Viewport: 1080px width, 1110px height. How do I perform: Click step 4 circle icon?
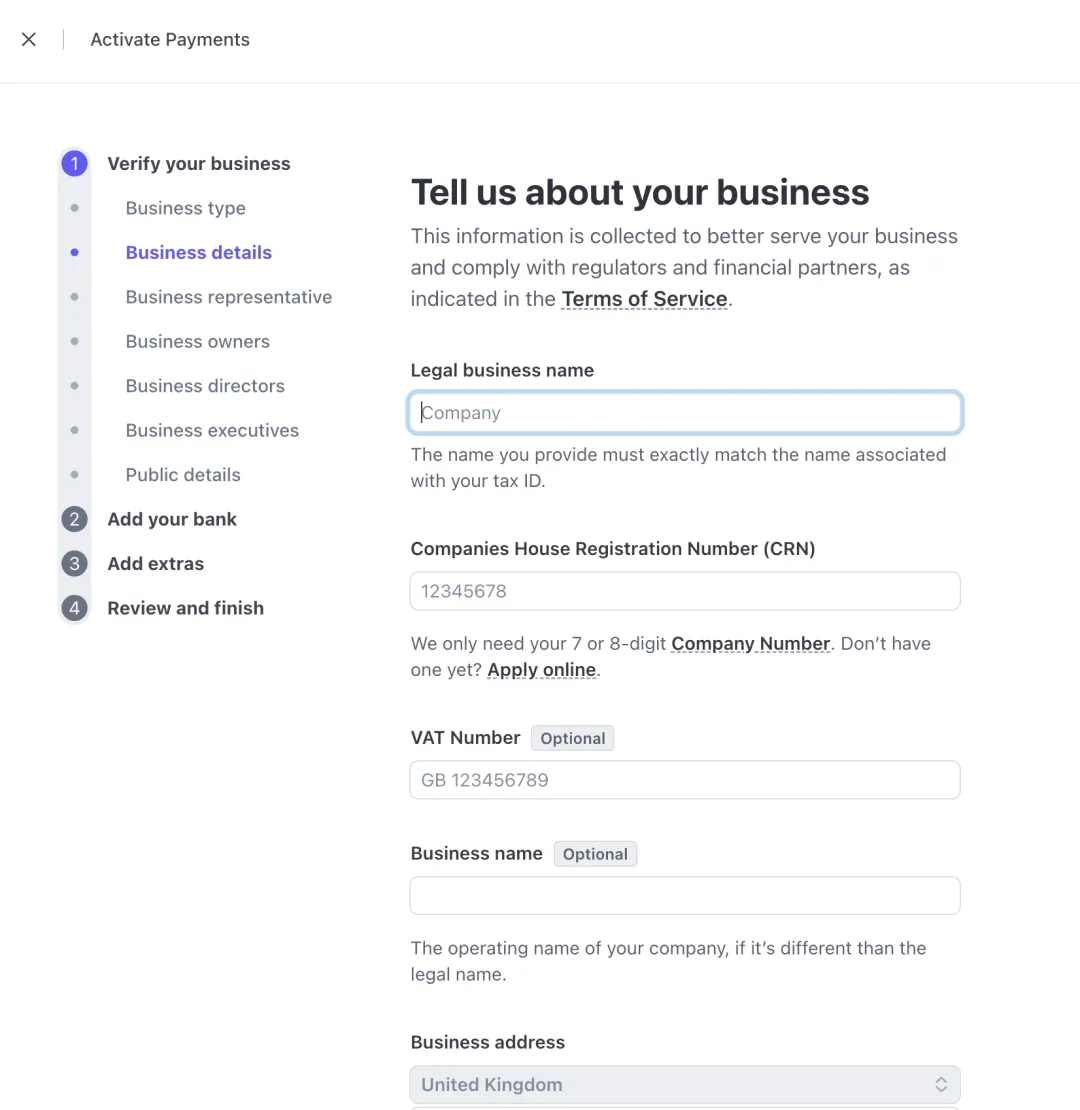74,608
